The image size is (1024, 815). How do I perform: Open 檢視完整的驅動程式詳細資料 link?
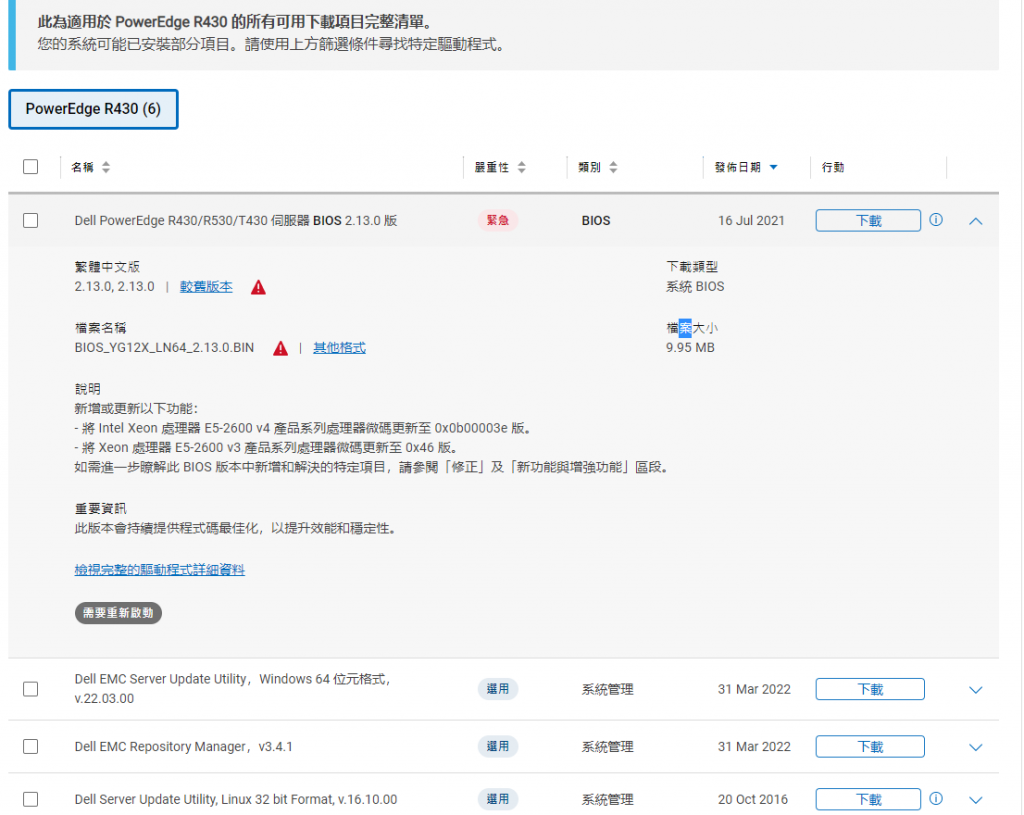(159, 570)
